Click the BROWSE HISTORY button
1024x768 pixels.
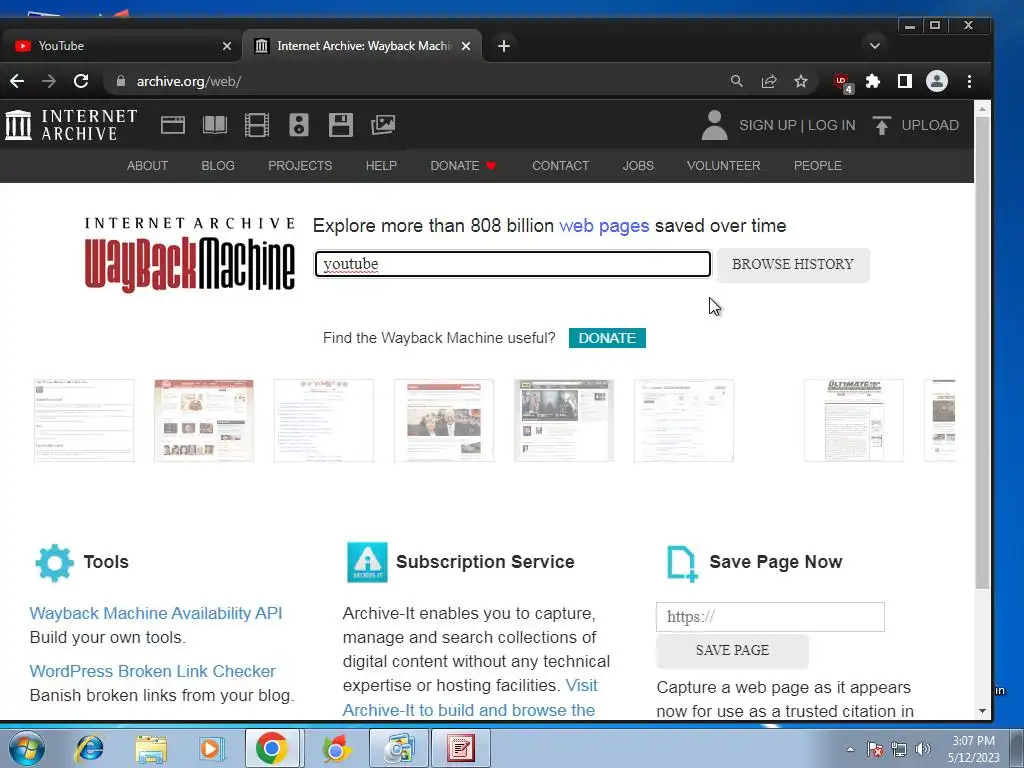pos(793,264)
